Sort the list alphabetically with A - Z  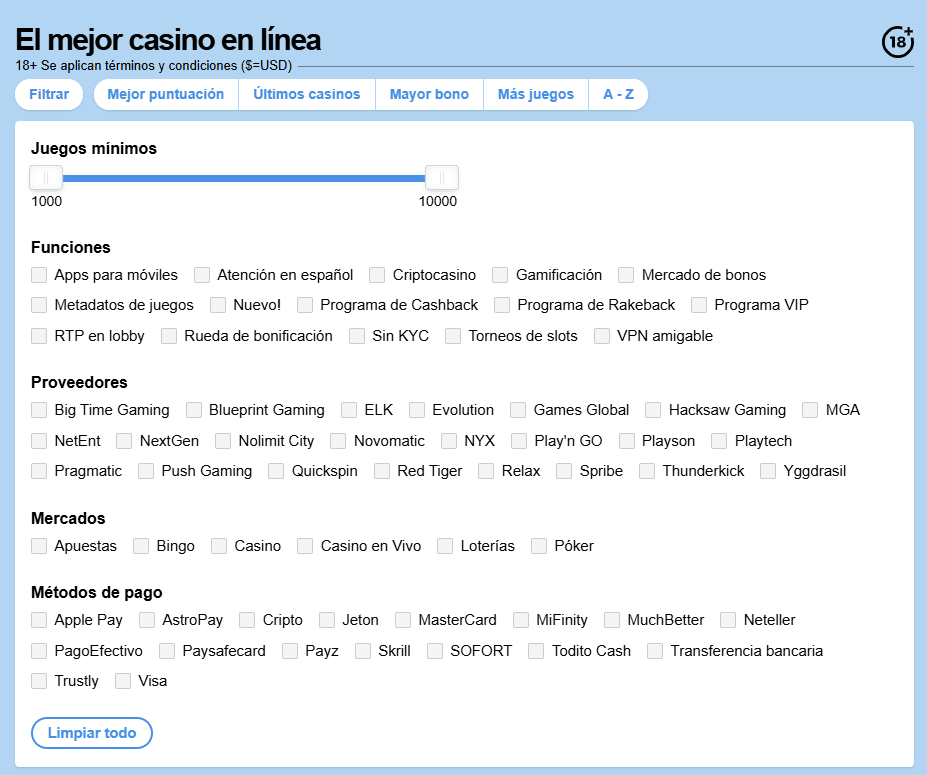pos(618,94)
